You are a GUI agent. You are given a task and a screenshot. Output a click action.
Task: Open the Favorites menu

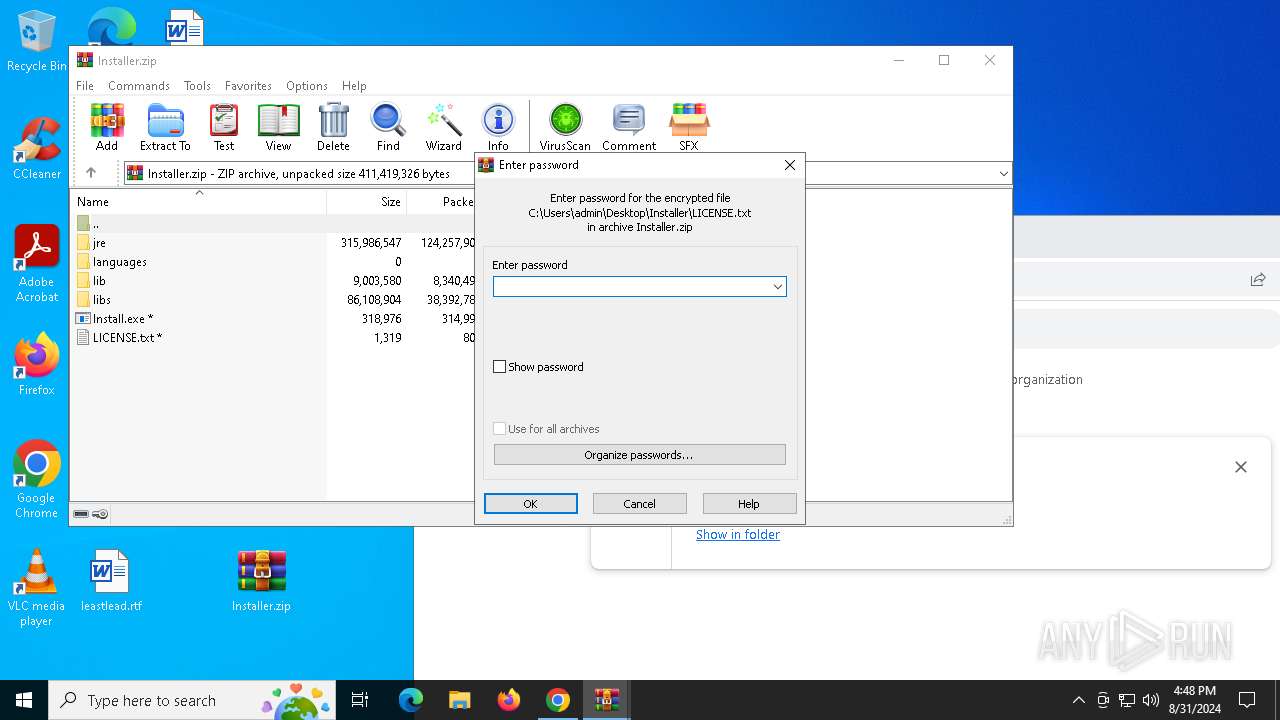pos(248,86)
